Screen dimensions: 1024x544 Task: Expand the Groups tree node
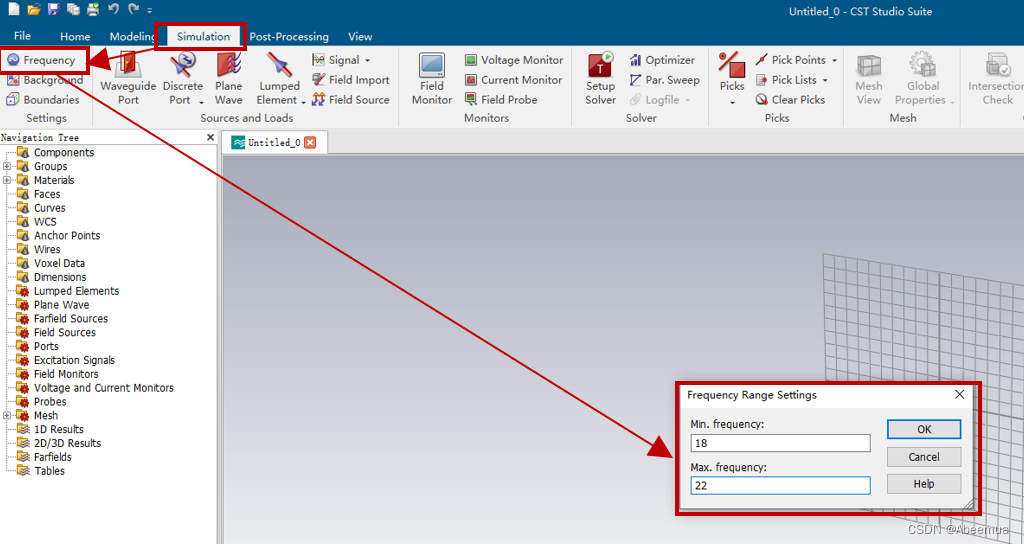[x=7, y=167]
